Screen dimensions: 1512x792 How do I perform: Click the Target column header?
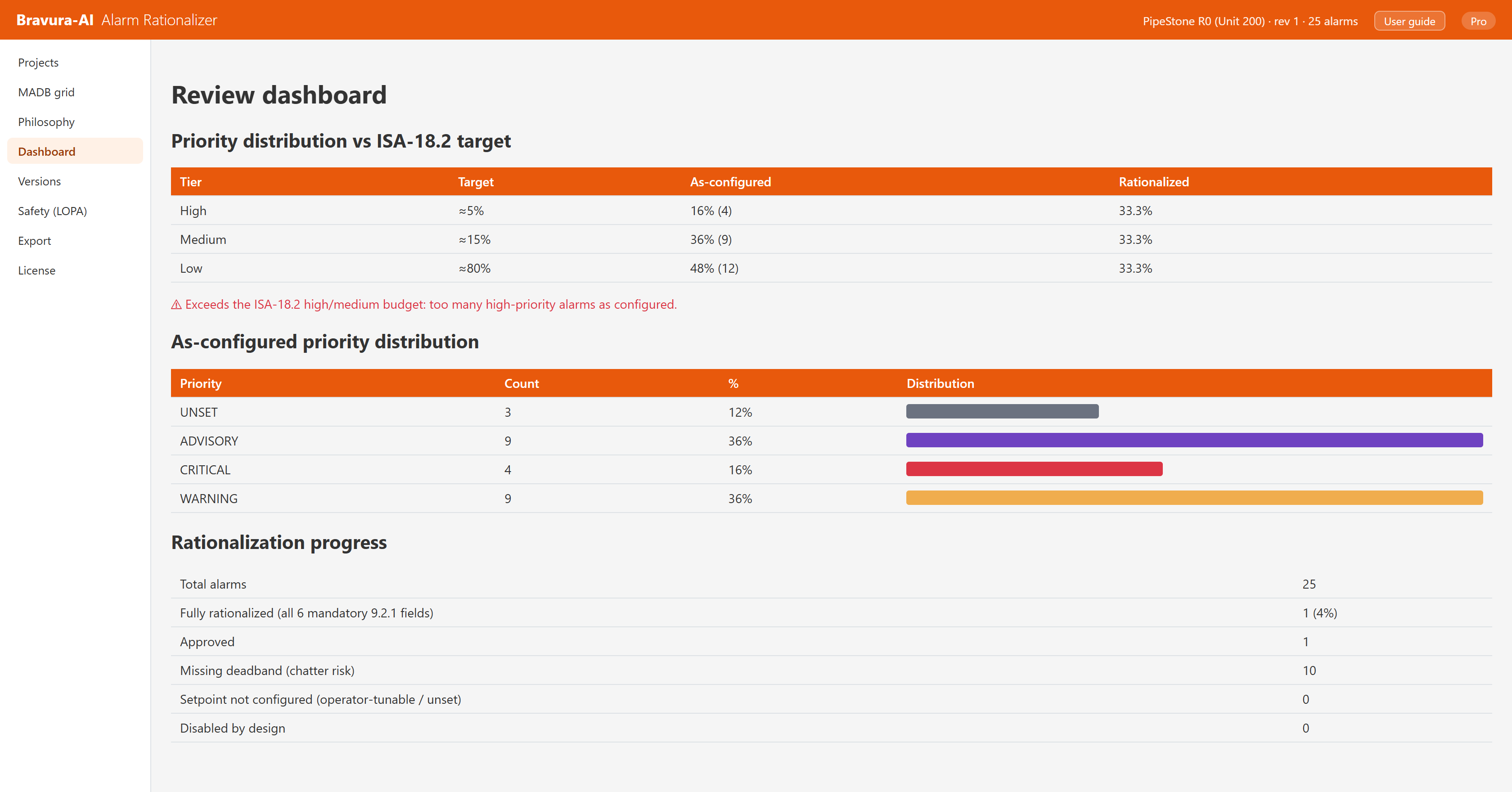tap(476, 182)
